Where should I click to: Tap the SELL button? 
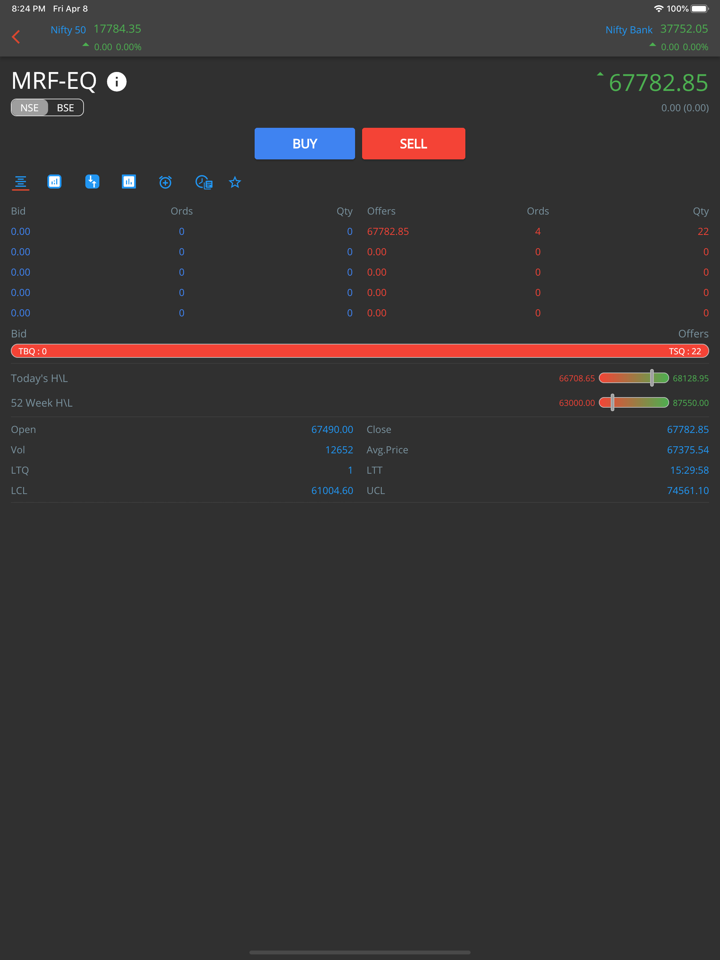pyautogui.click(x=413, y=143)
